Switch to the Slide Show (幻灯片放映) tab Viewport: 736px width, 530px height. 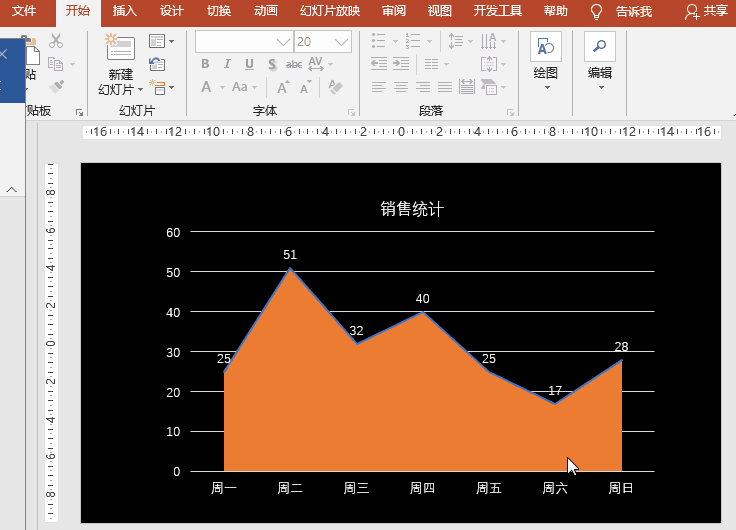coord(330,11)
